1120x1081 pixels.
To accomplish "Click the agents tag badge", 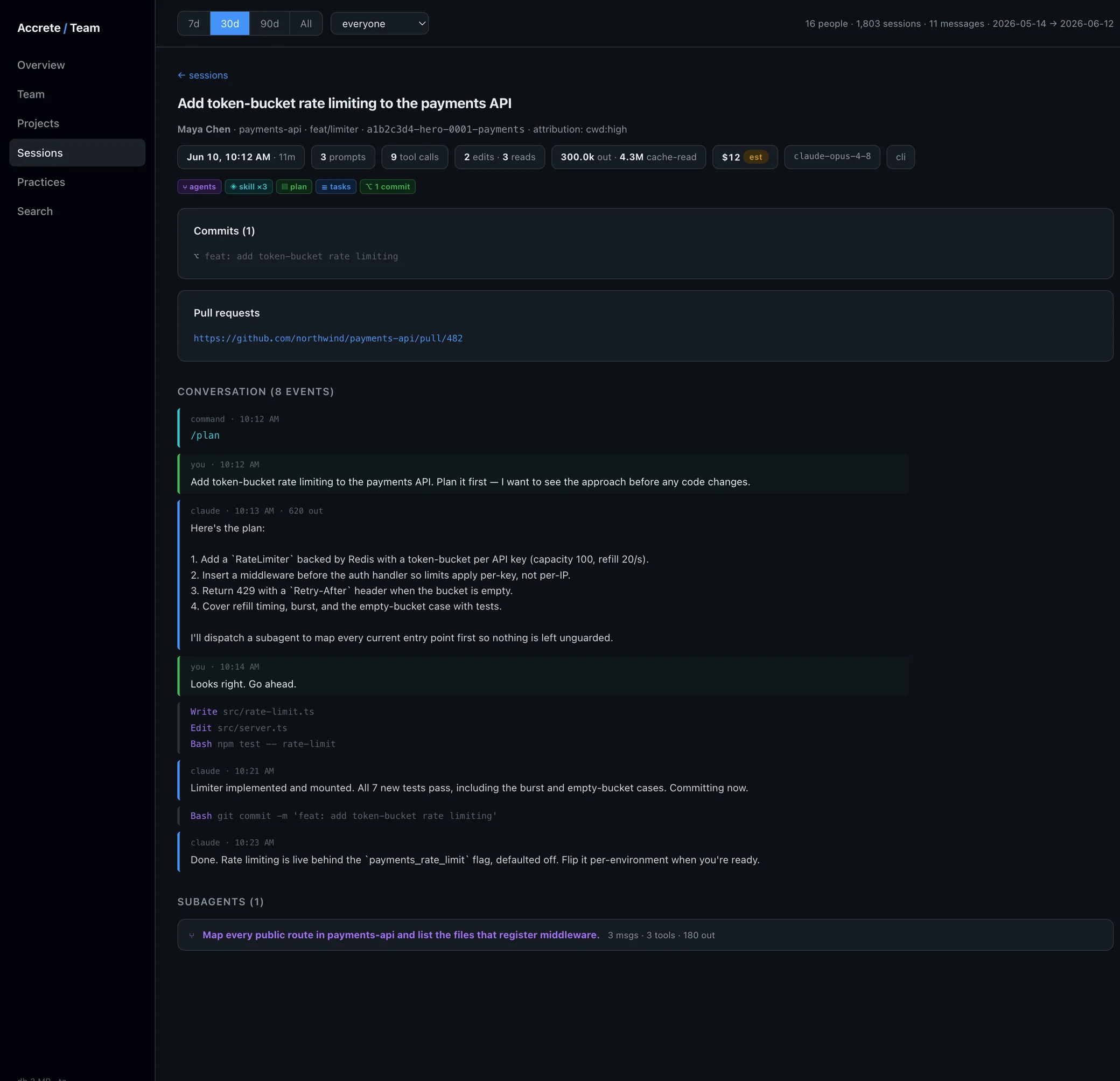I will [x=199, y=187].
